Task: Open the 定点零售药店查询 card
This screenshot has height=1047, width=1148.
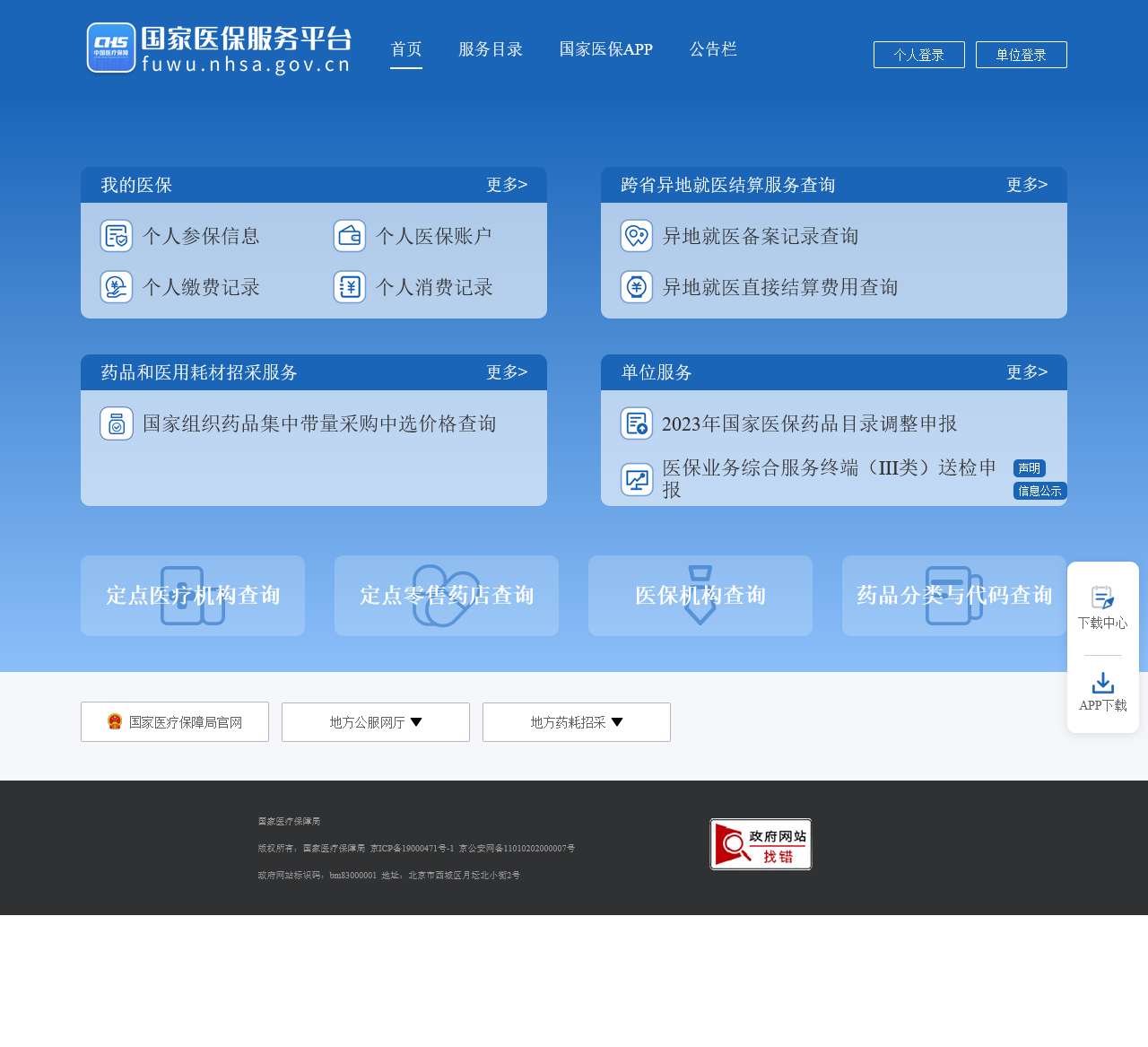Action: pos(447,596)
